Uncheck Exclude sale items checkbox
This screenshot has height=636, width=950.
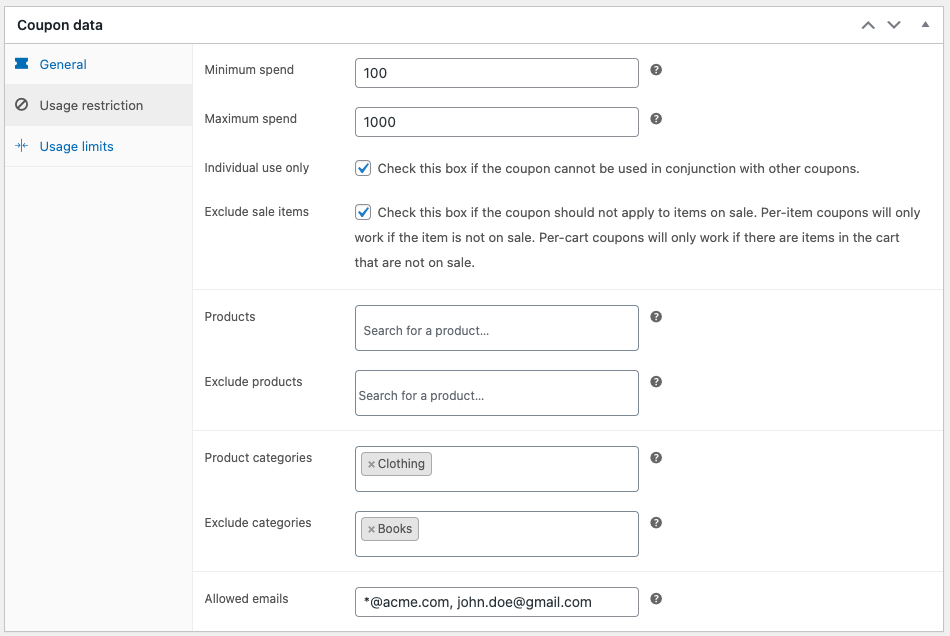pyautogui.click(x=363, y=212)
